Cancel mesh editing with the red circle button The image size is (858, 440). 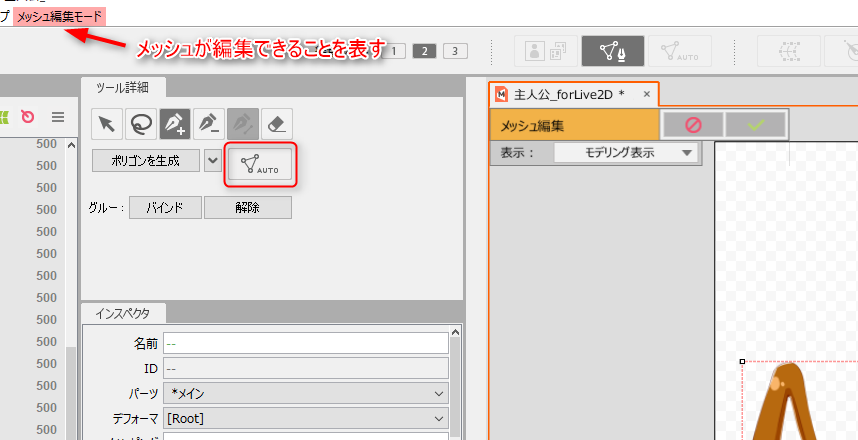coord(693,125)
